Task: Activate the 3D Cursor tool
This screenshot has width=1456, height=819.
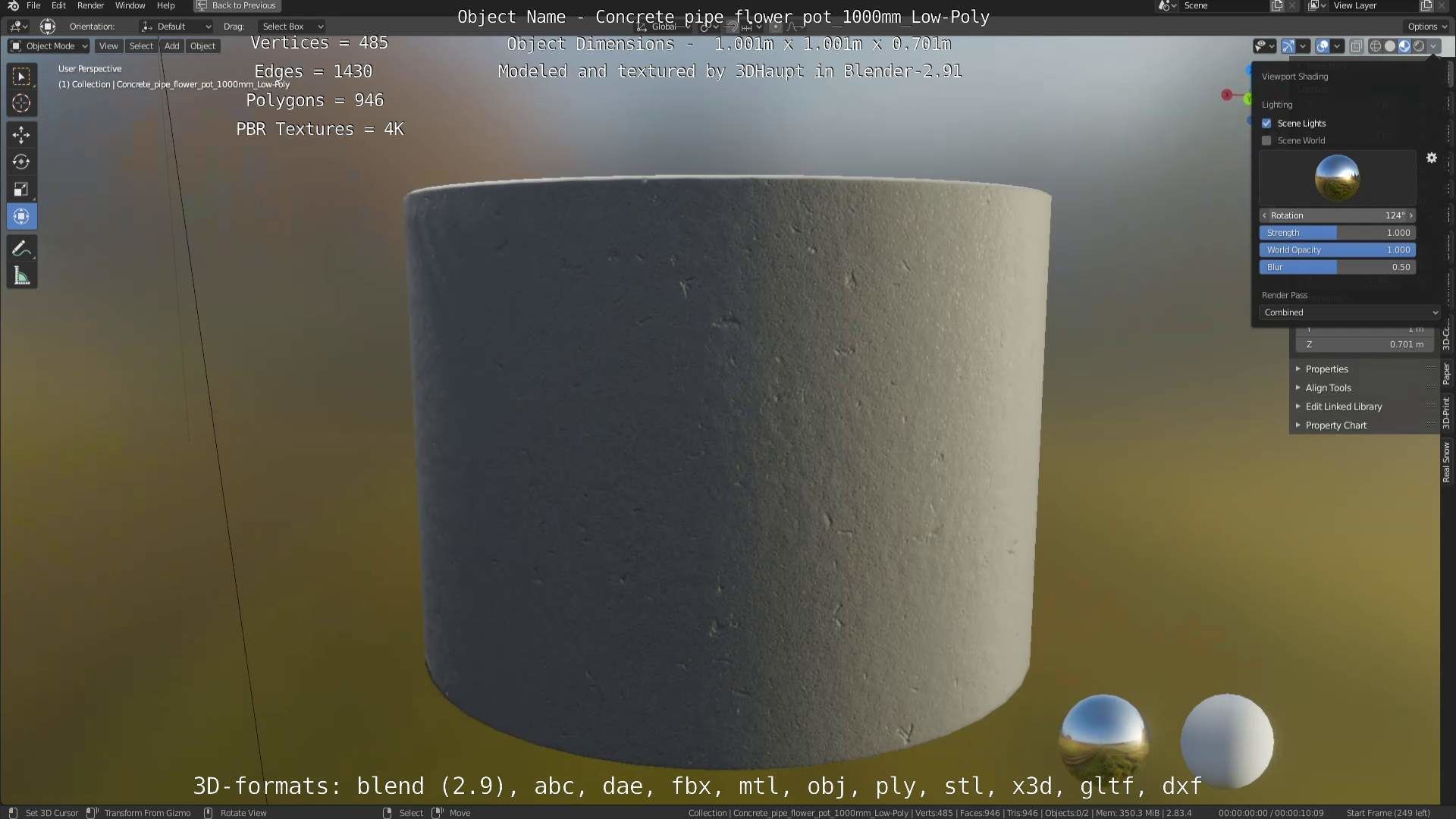Action: 21,103
